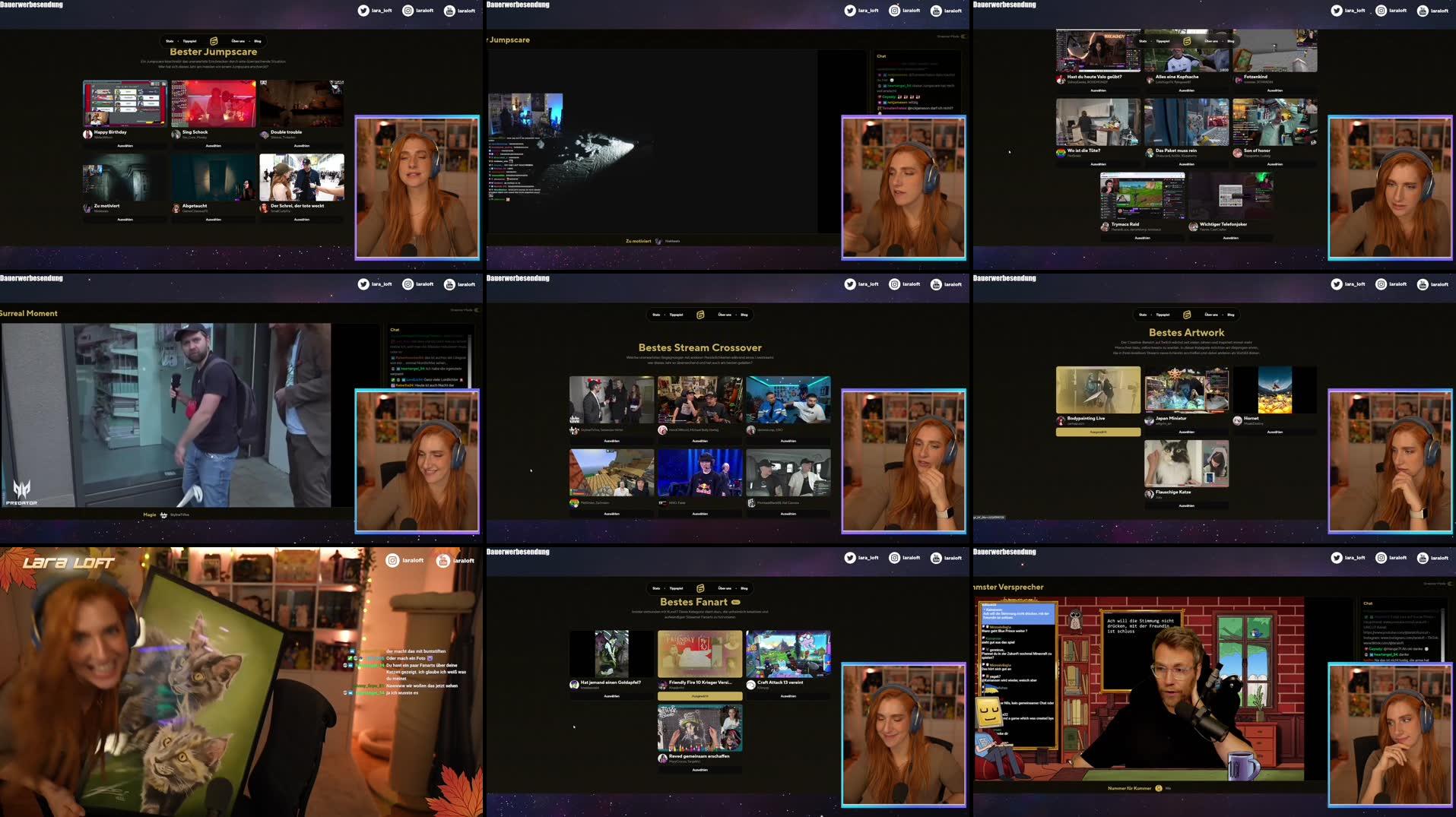This screenshot has height=817, width=1456.
Task: Click the Craft Attack 13 vereint avatar
Action: [x=750, y=683]
